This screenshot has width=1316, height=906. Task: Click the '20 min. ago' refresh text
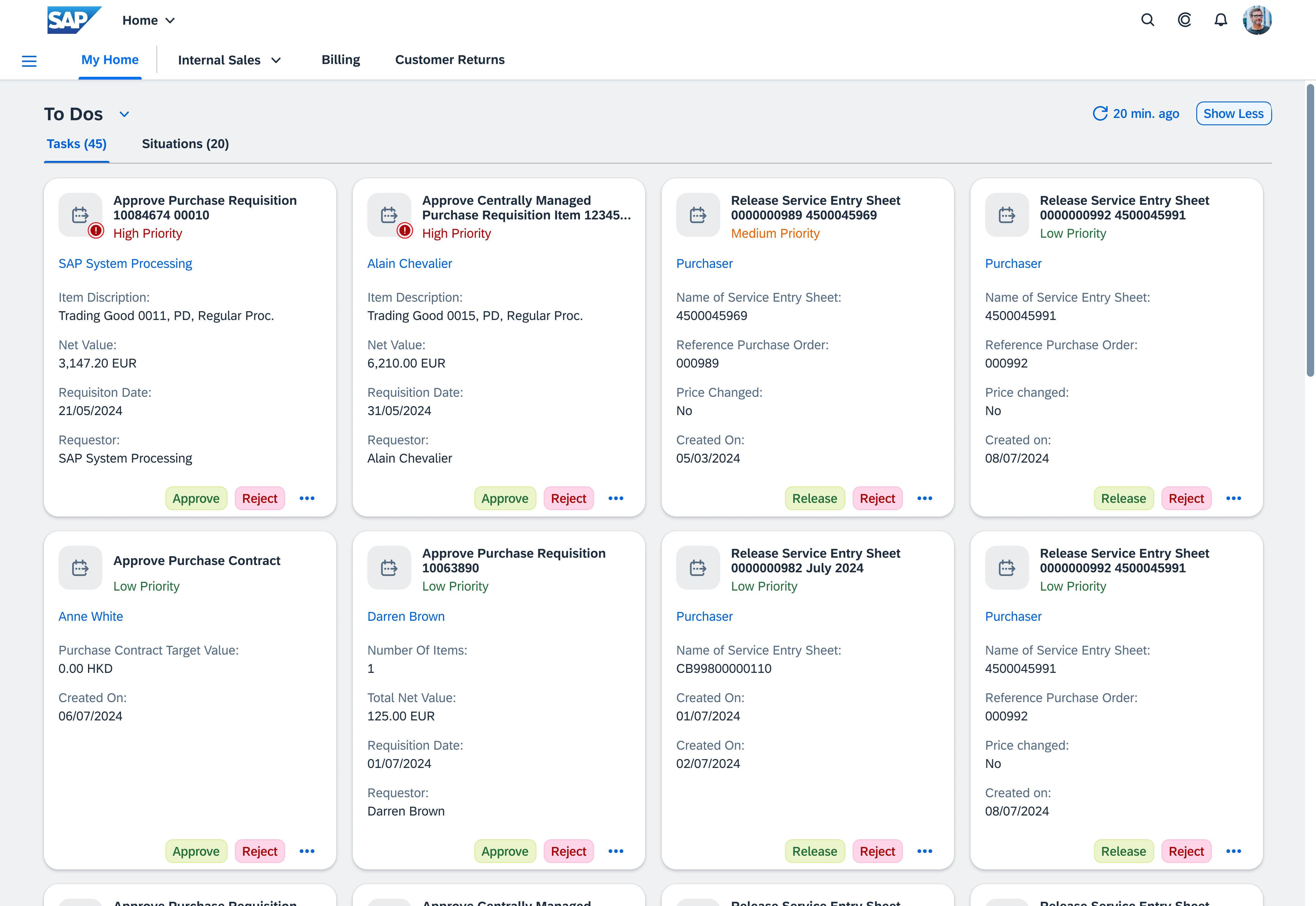1146,114
